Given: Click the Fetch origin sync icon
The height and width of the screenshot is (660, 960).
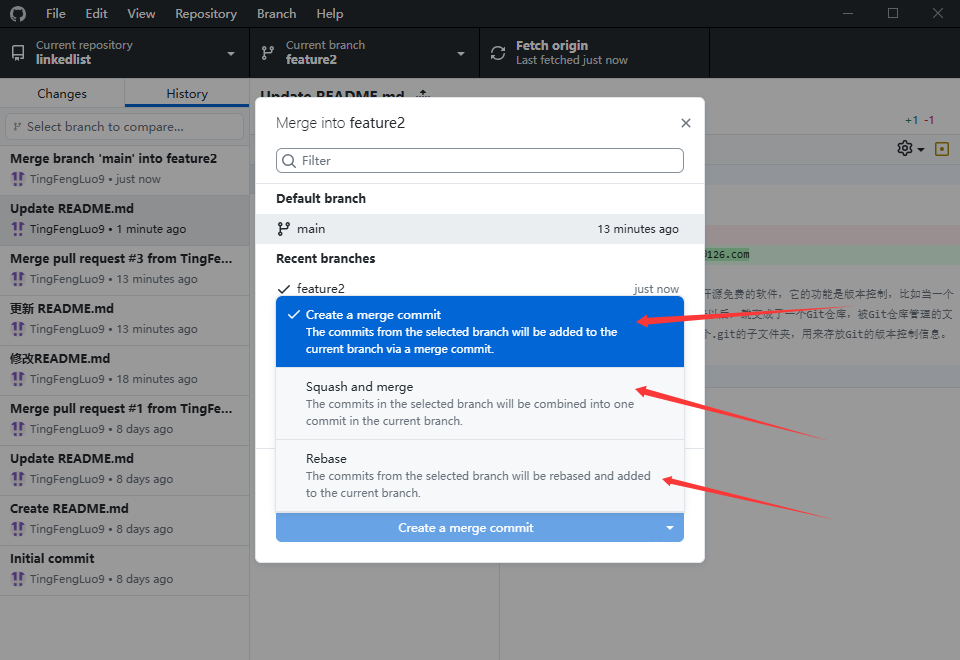Looking at the screenshot, I should [x=498, y=53].
